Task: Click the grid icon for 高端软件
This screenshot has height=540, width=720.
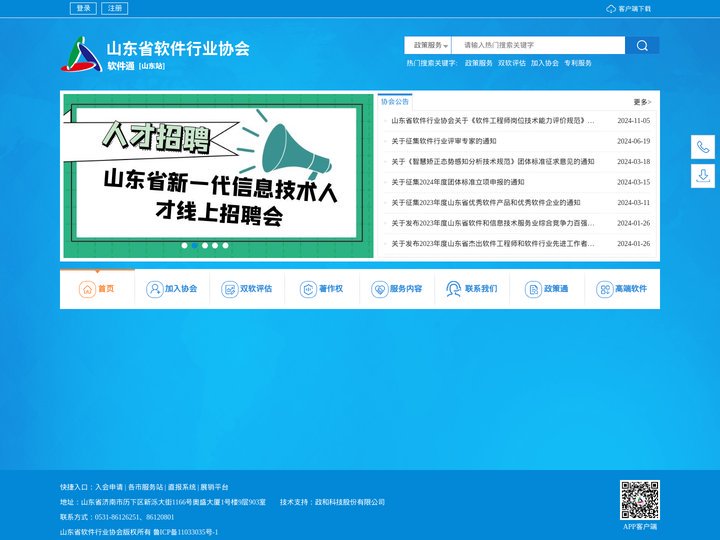Action: 604,289
